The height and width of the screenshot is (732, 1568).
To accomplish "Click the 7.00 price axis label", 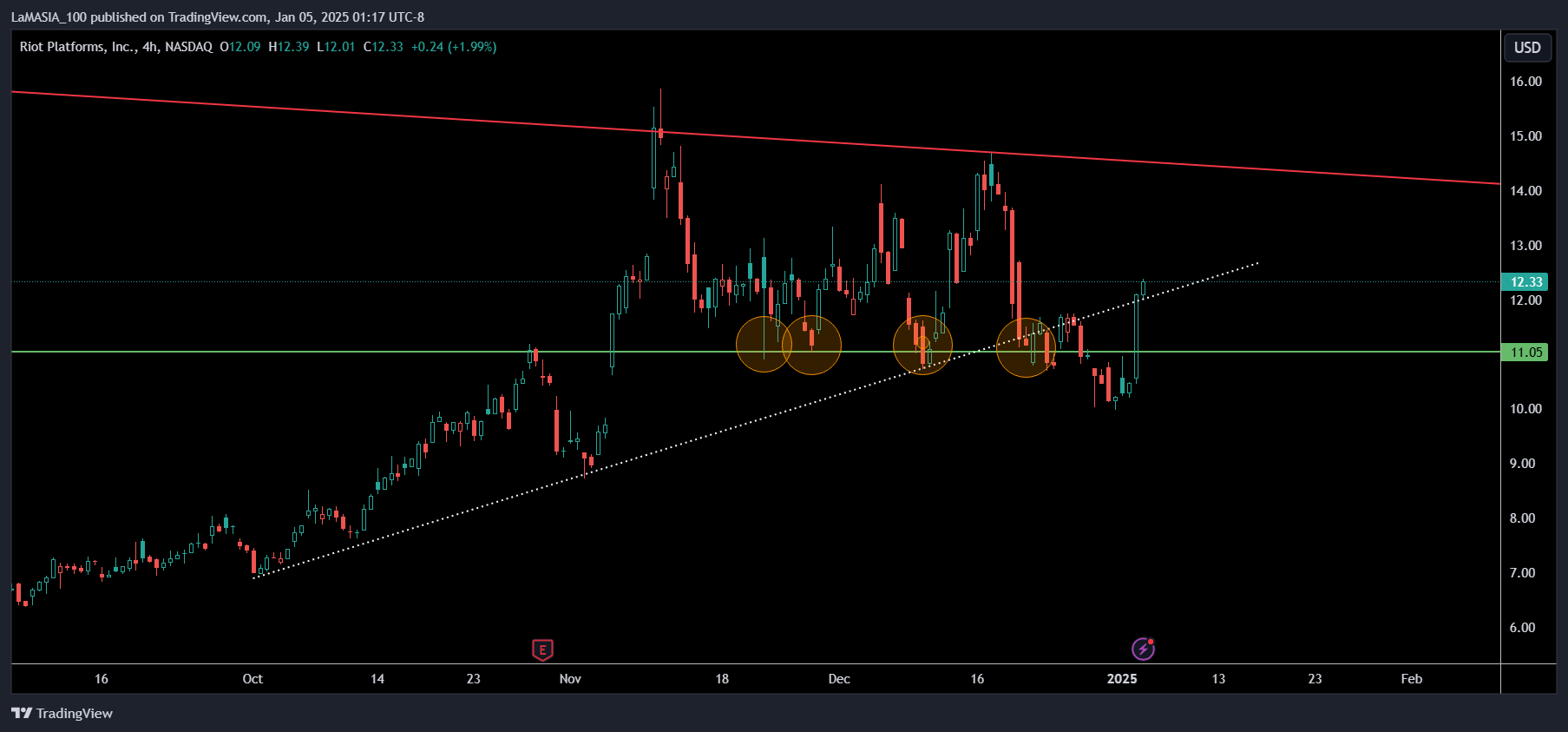I will (x=1522, y=573).
